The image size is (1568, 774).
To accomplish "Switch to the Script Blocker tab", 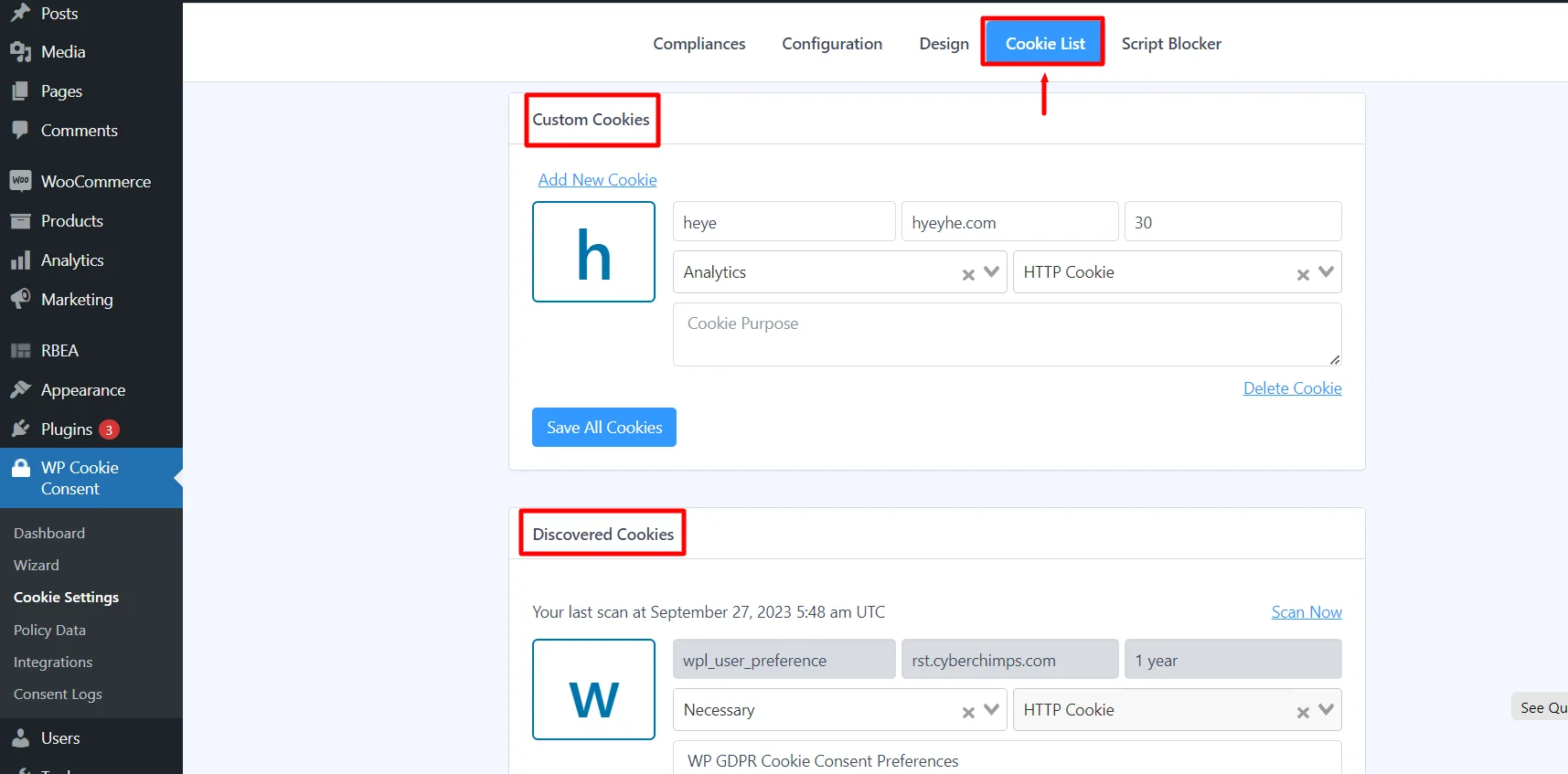I will click(1171, 44).
